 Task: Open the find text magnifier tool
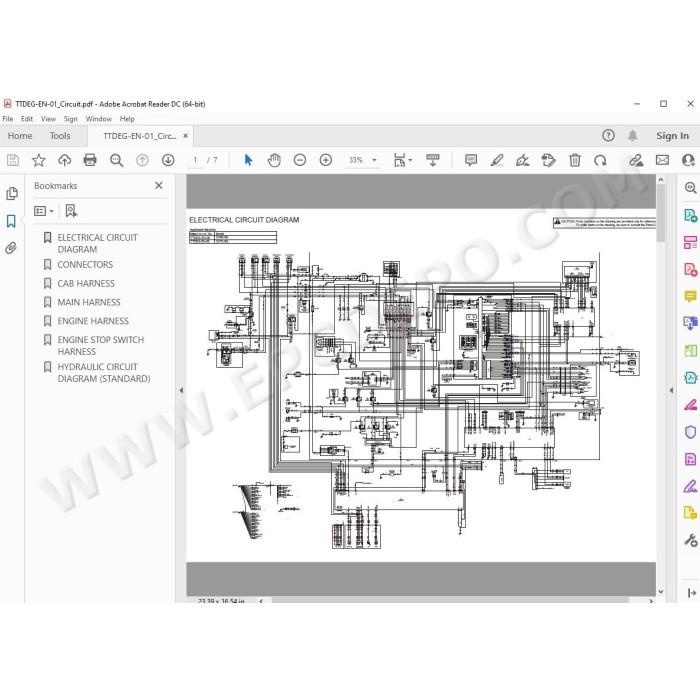116,160
